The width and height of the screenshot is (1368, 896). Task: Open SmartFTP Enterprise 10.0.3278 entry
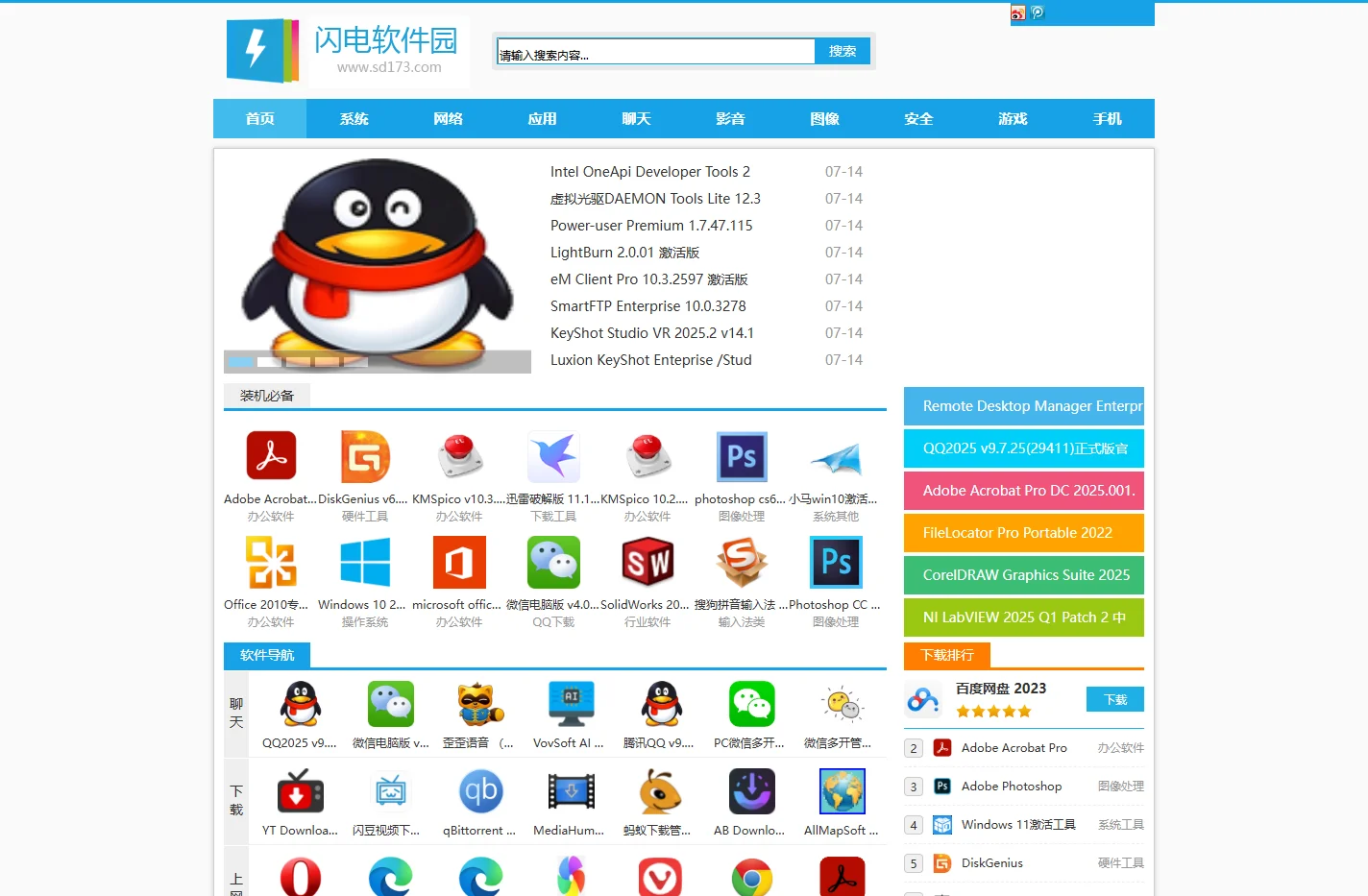point(648,306)
